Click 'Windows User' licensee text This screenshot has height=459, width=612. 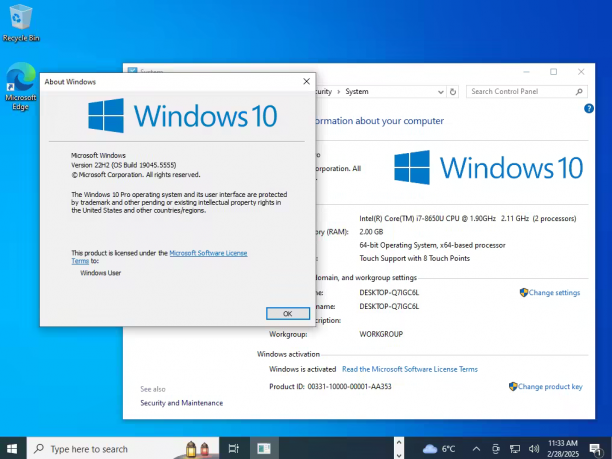click(x=101, y=273)
